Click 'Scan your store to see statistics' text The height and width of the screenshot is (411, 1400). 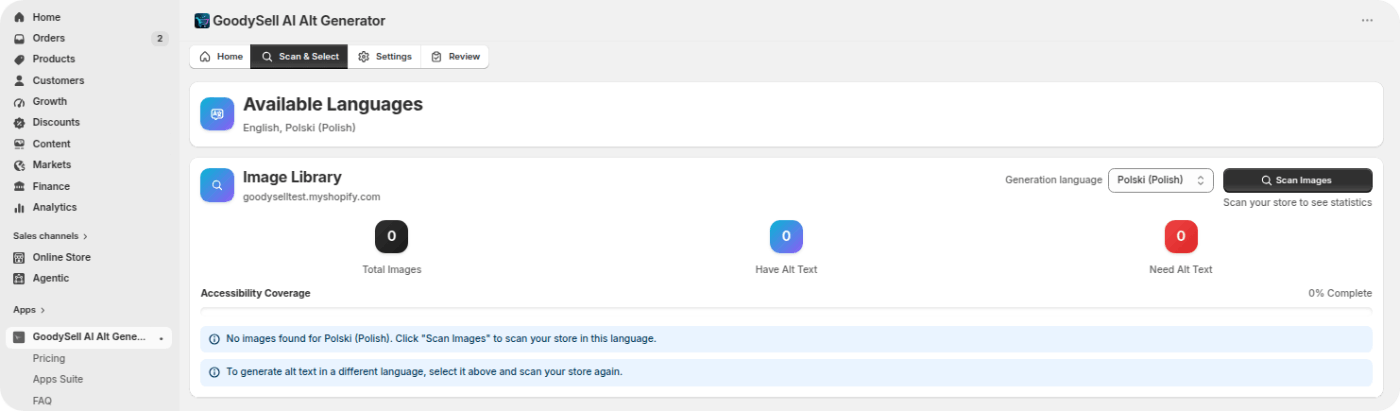click(x=1297, y=202)
